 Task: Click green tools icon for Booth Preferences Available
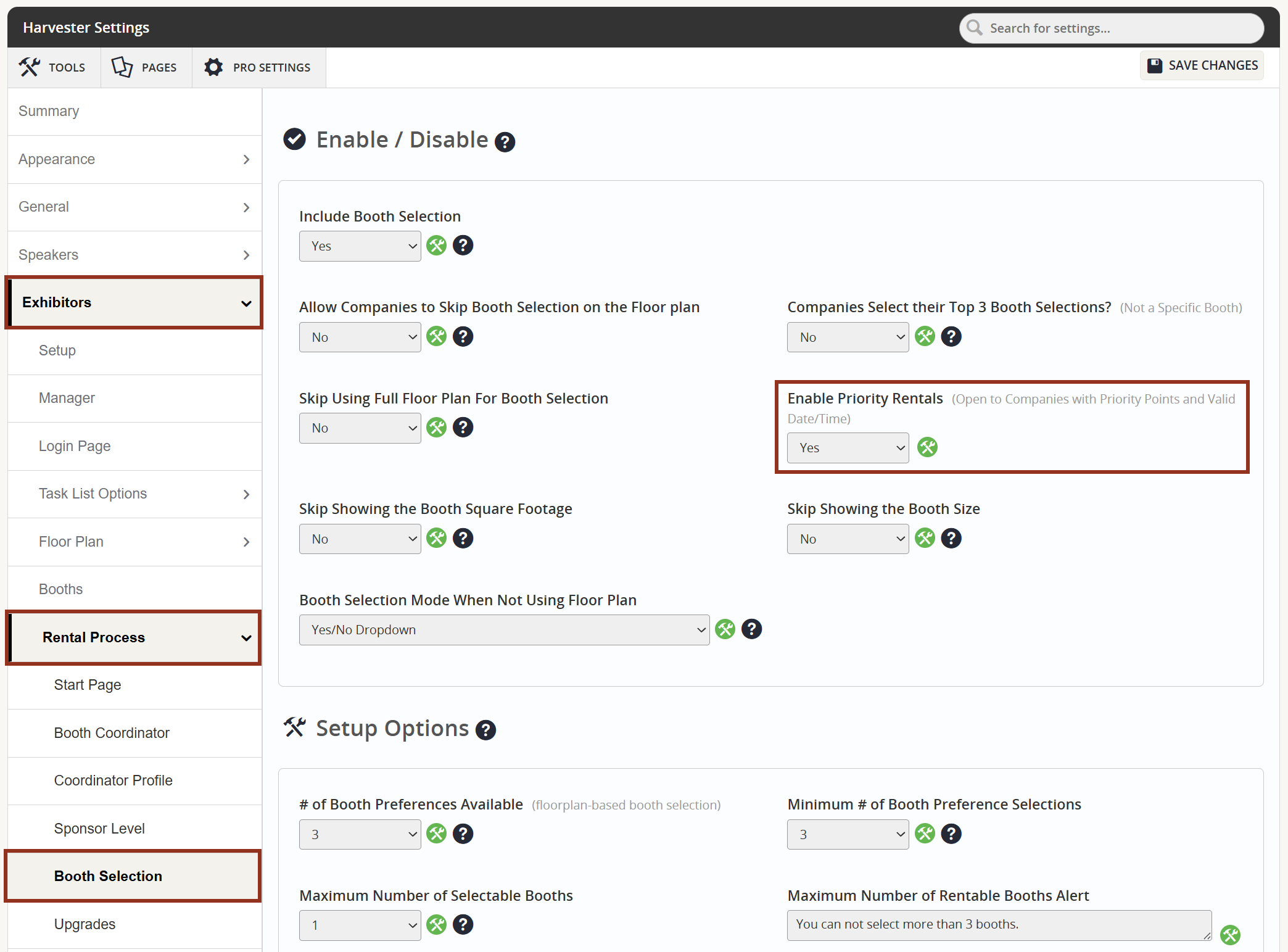[x=436, y=834]
